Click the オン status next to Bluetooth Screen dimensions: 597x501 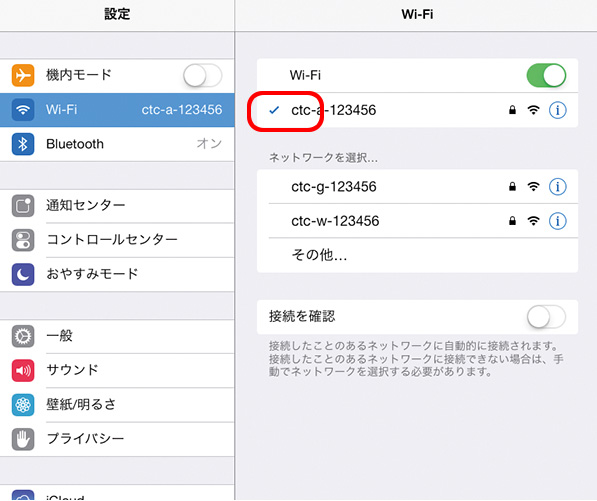click(209, 144)
